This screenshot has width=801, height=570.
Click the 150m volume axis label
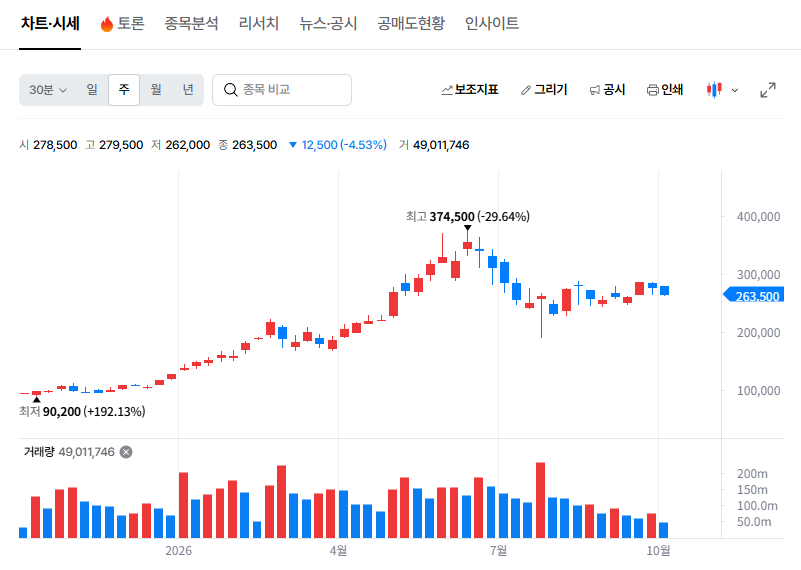752,490
